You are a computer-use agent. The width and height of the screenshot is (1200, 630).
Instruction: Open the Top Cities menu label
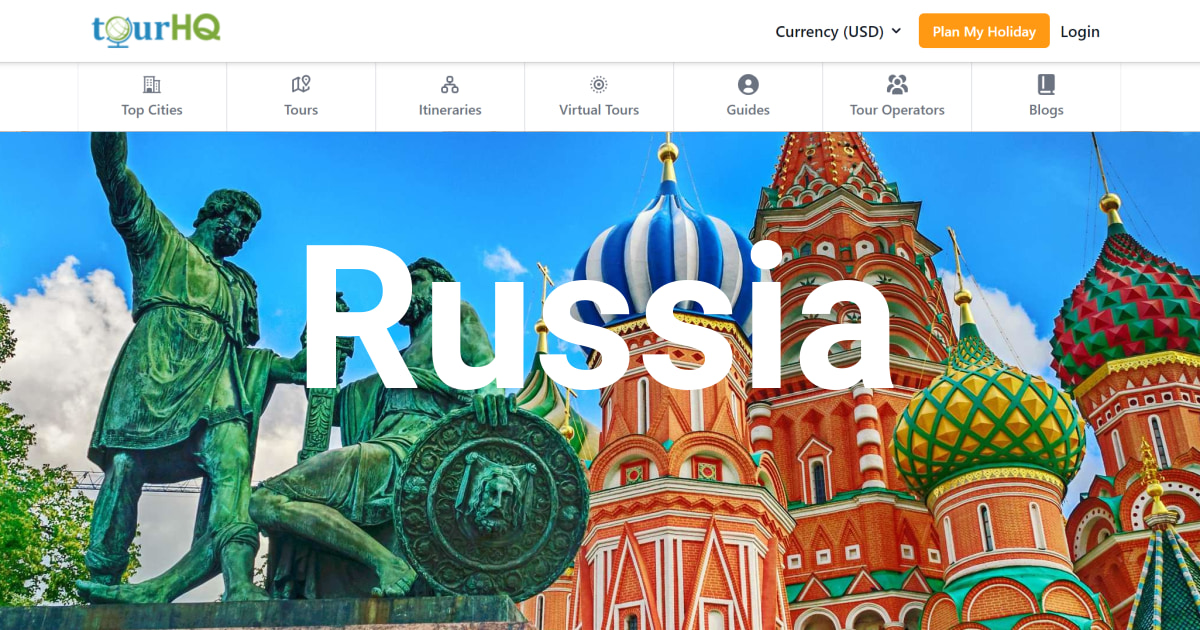click(x=152, y=110)
